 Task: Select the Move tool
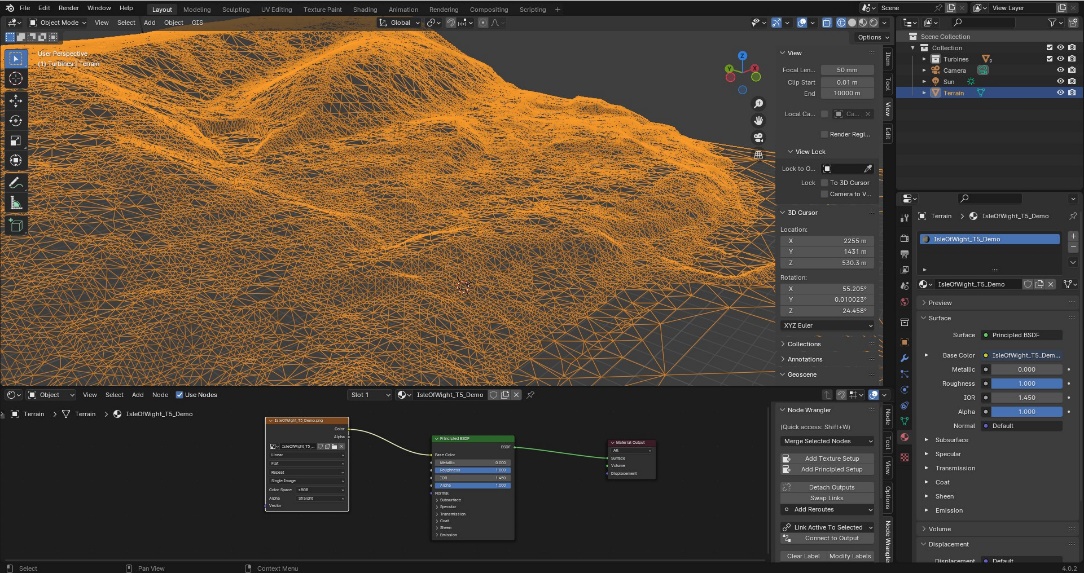[16, 101]
